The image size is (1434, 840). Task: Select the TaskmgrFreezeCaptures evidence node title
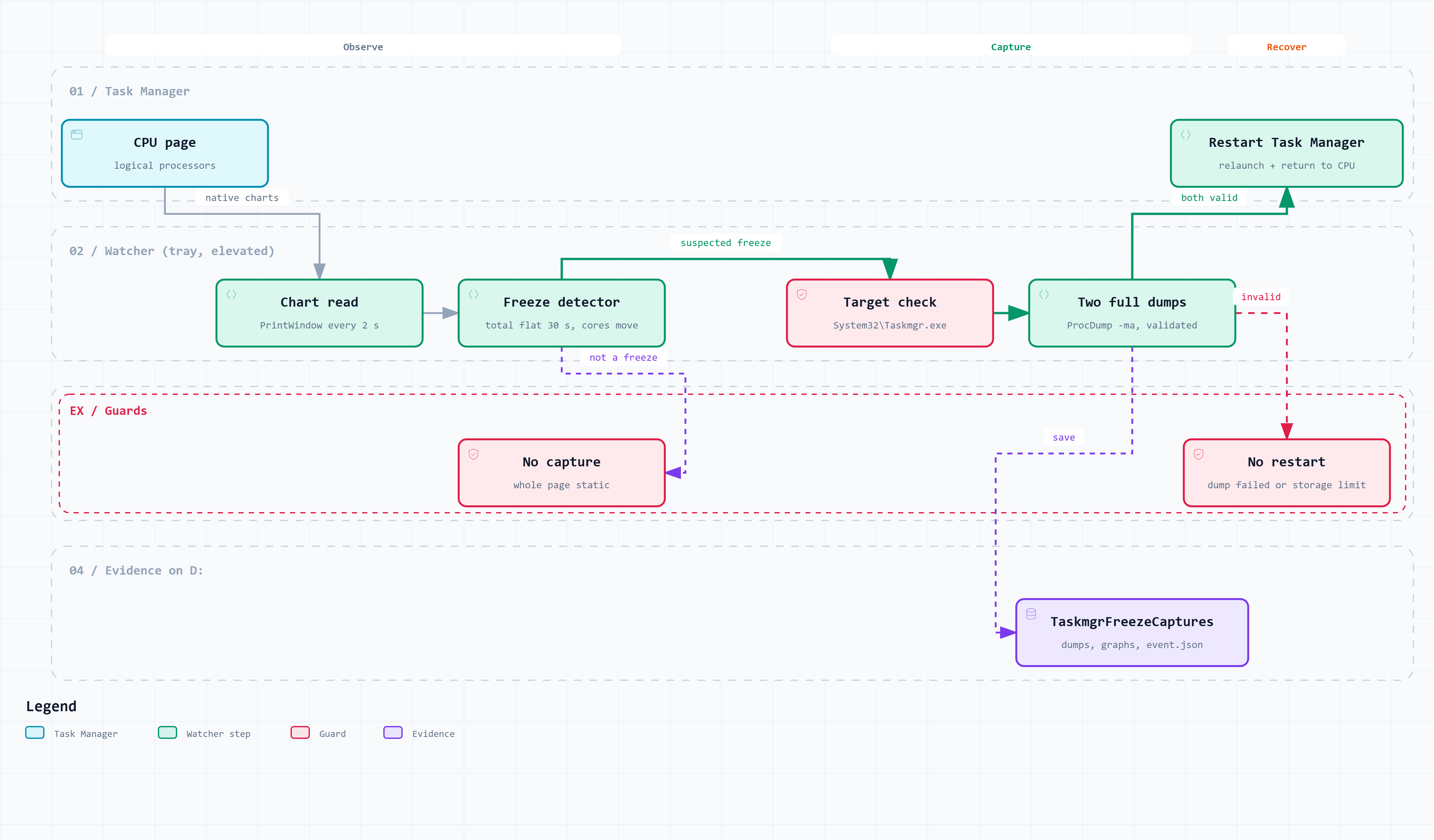click(x=1132, y=622)
